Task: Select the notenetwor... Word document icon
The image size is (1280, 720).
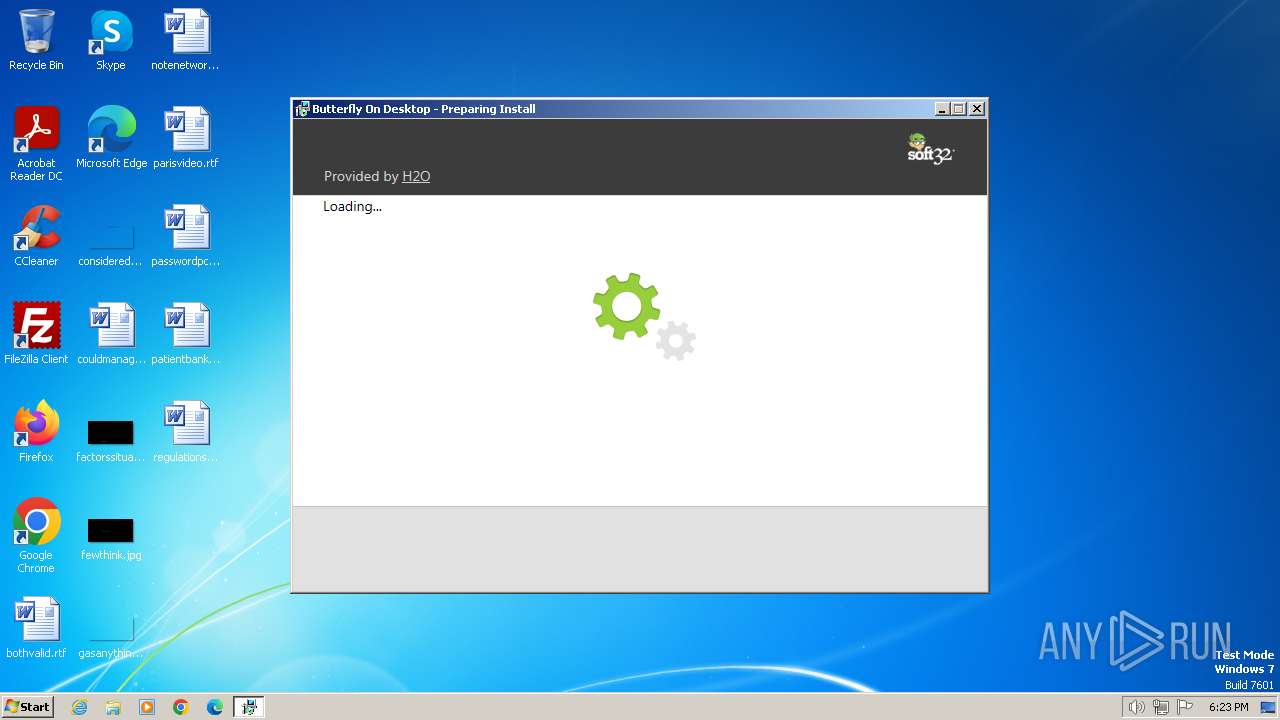Action: (x=185, y=40)
